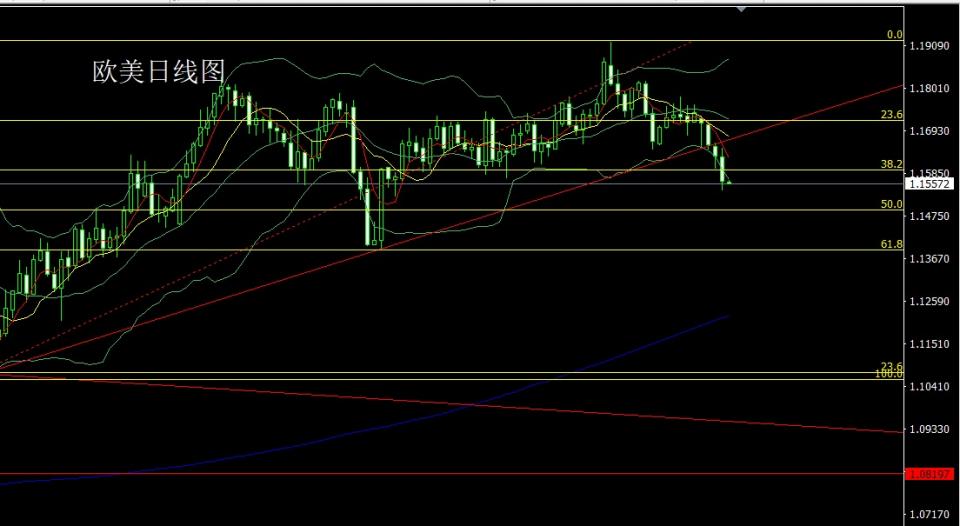Screen dimensions: 960x526
Task: Click the current price tag 1.15572
Action: coord(930,184)
